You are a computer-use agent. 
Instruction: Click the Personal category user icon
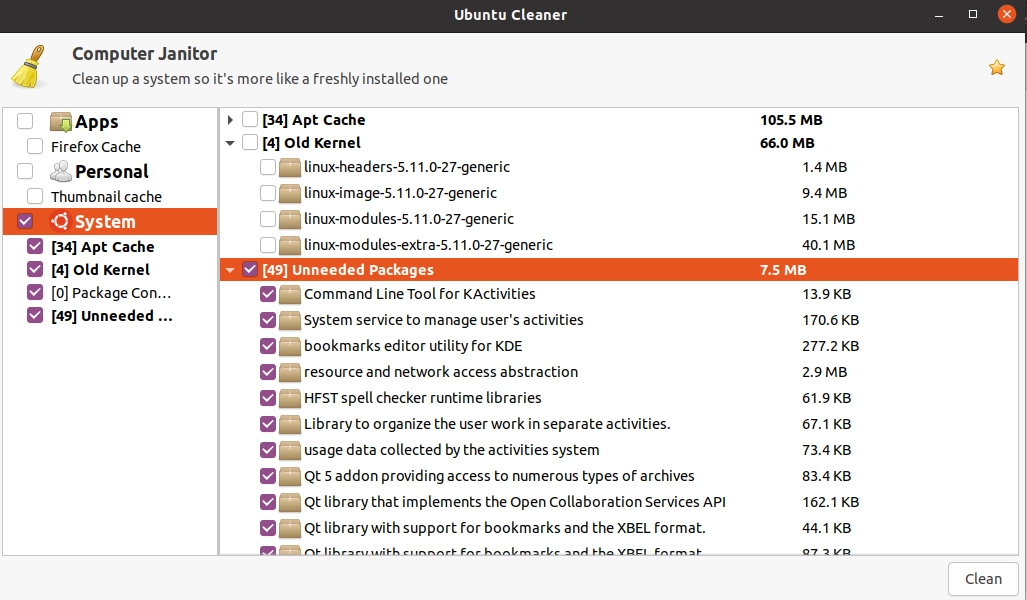tap(61, 171)
